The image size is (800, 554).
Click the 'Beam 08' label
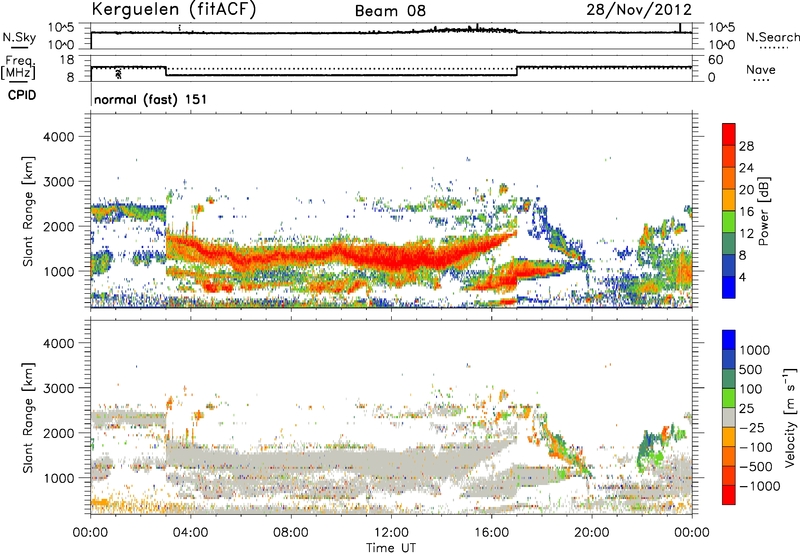390,11
